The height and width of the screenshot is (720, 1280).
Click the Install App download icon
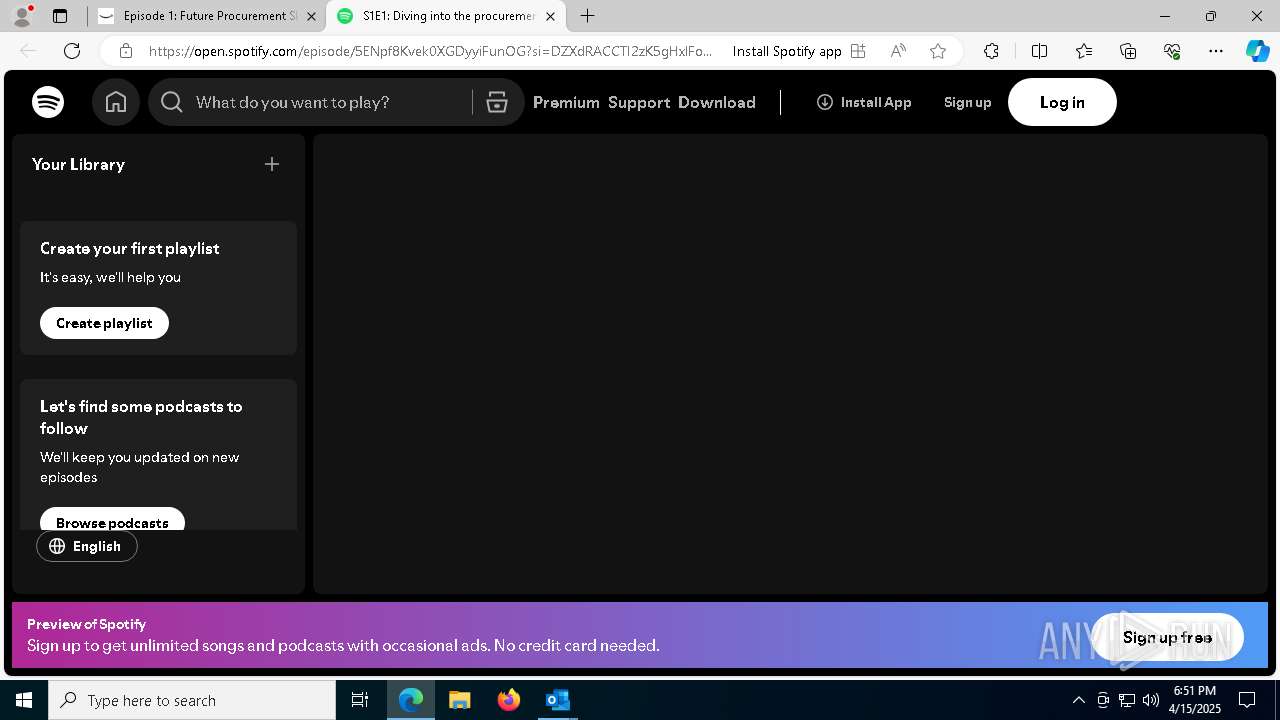(825, 102)
